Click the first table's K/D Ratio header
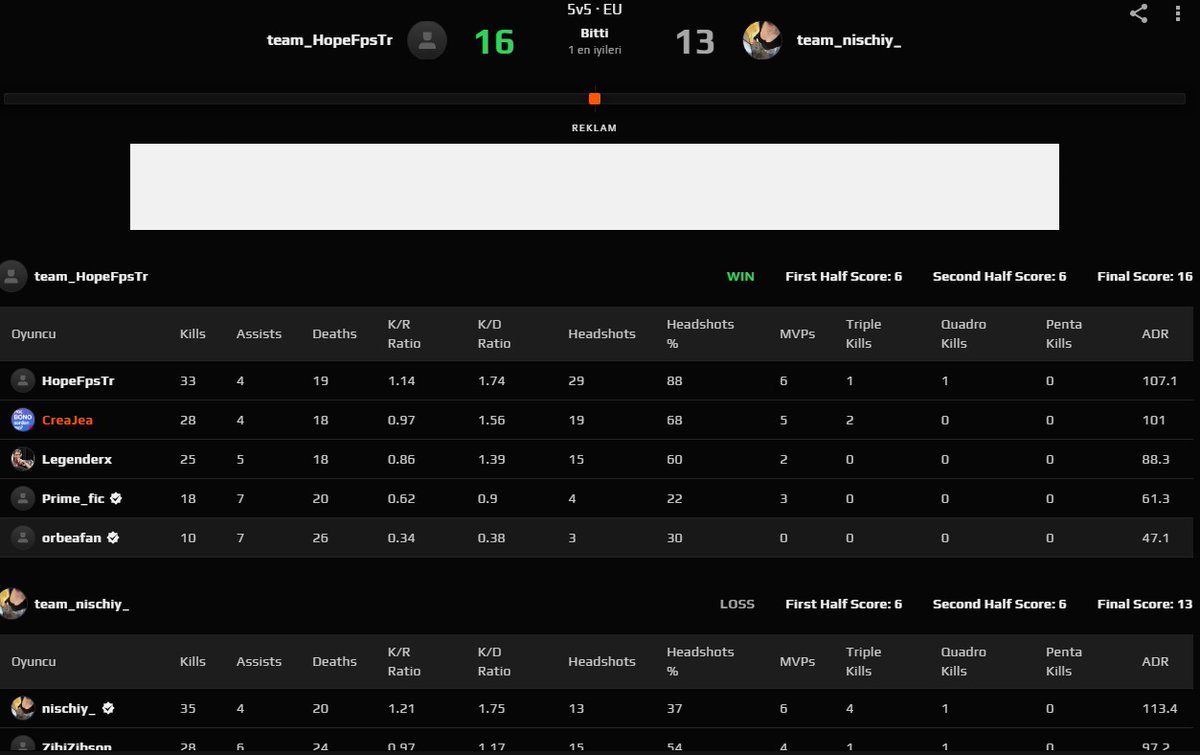 (x=494, y=334)
